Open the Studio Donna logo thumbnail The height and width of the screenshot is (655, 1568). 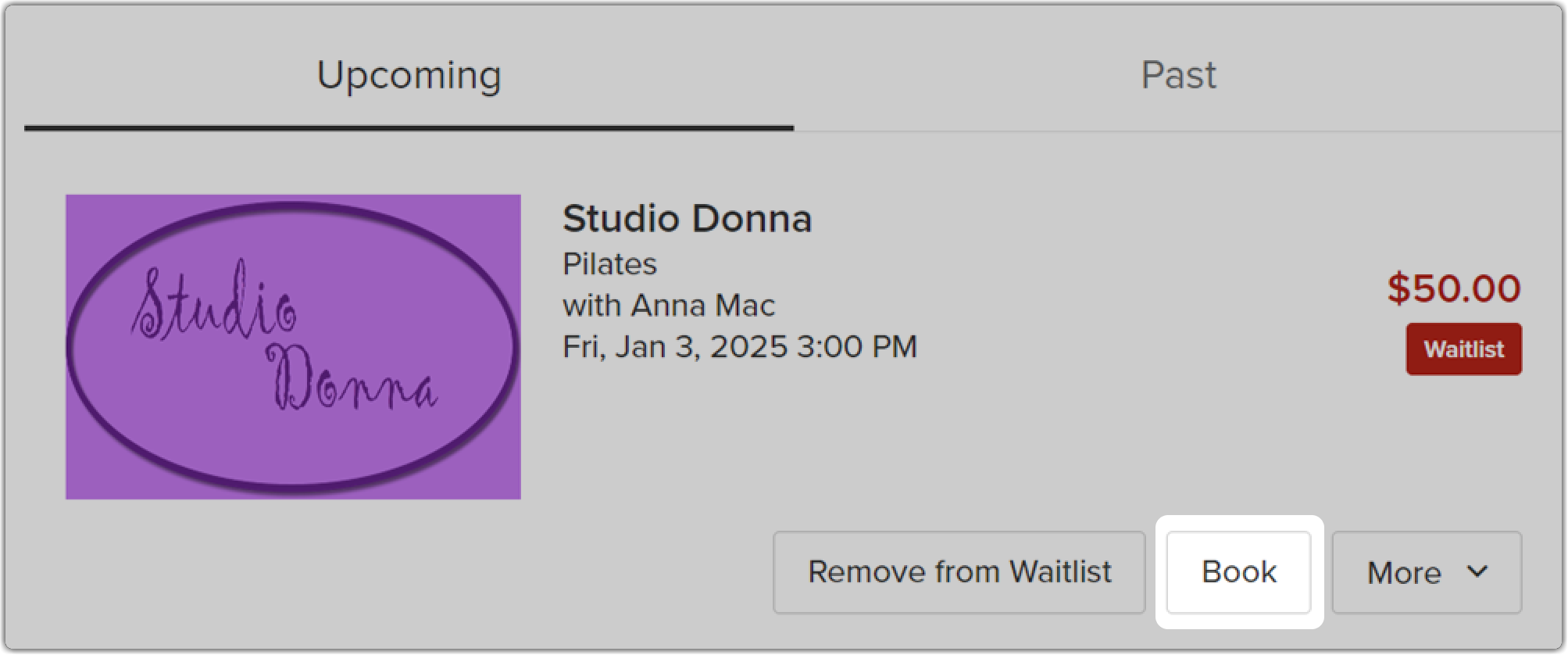pyautogui.click(x=293, y=346)
